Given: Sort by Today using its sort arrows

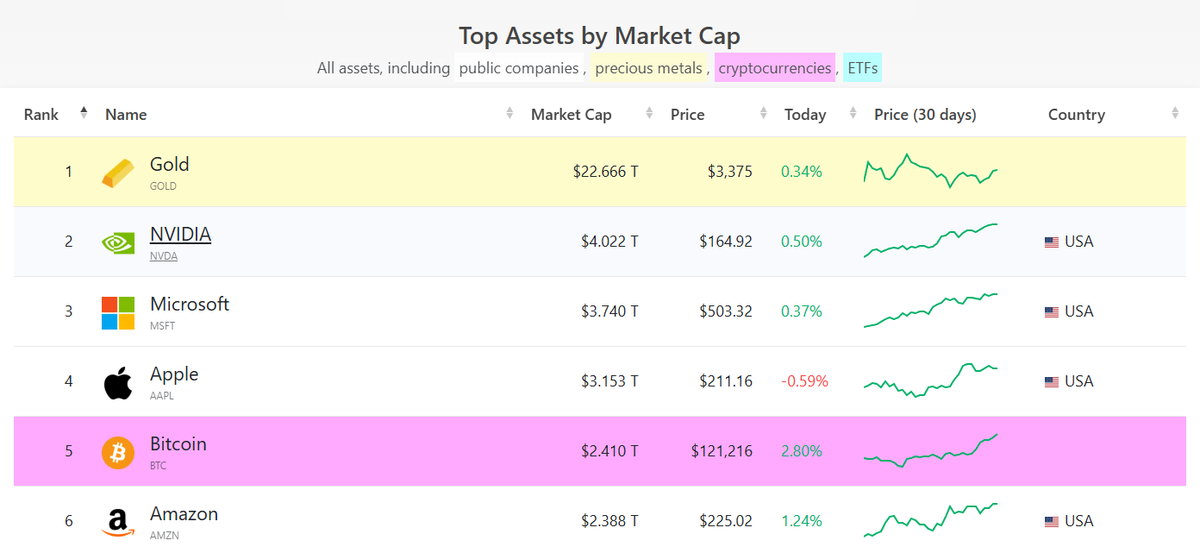Looking at the screenshot, I should (x=853, y=114).
